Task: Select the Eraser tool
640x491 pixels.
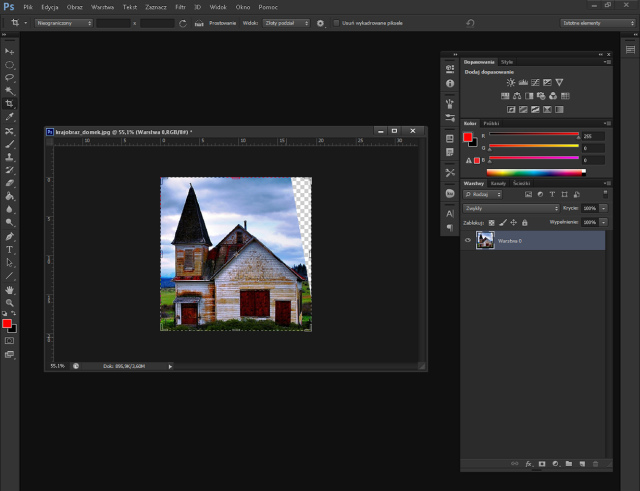Action: (9, 183)
